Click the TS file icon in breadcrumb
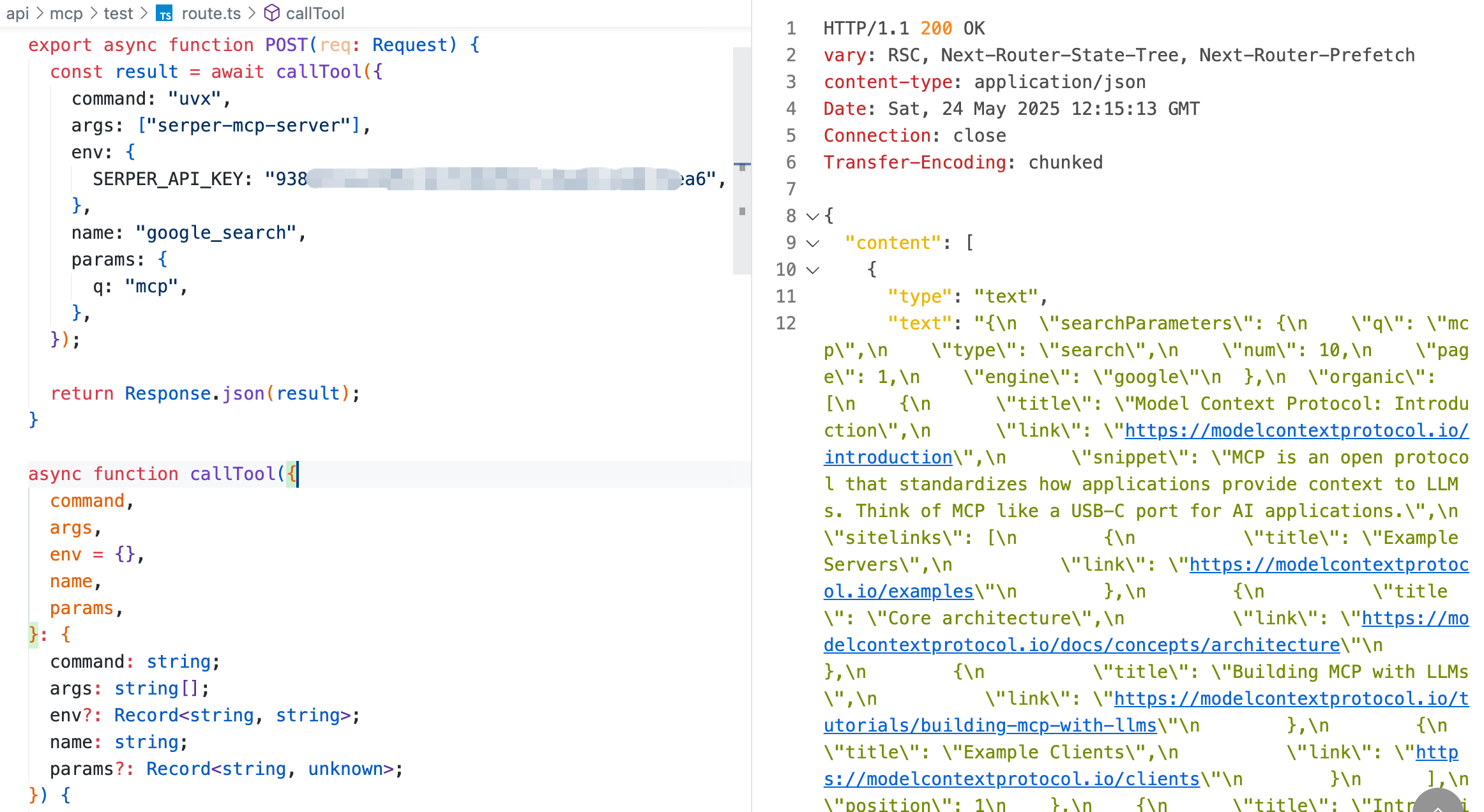Screen dimensions: 1484x812 165,13
